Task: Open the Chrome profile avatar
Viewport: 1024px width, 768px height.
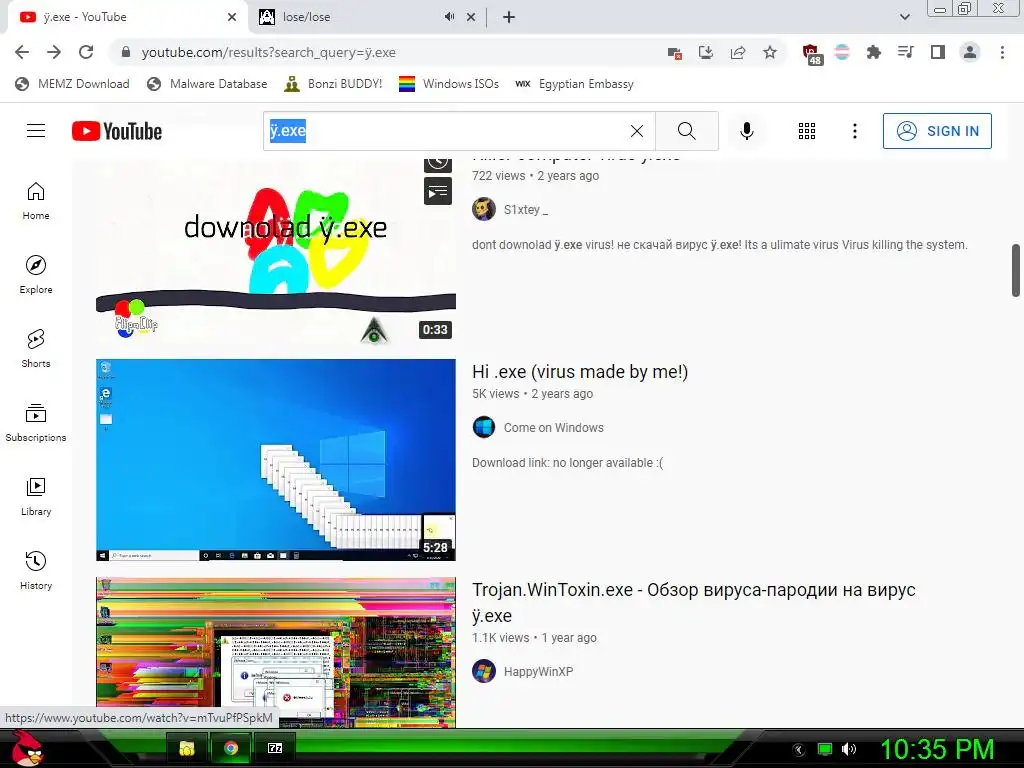Action: [x=970, y=52]
